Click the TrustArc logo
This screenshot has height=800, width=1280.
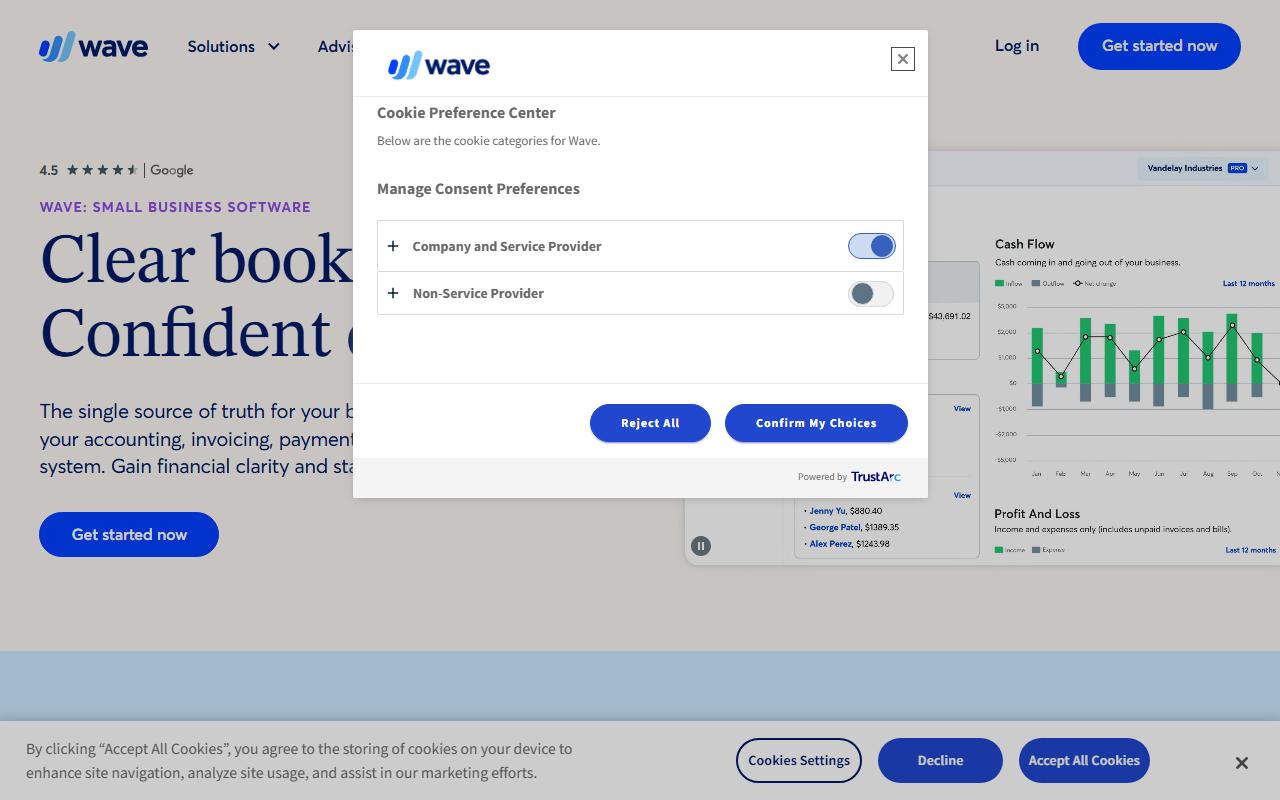875,477
